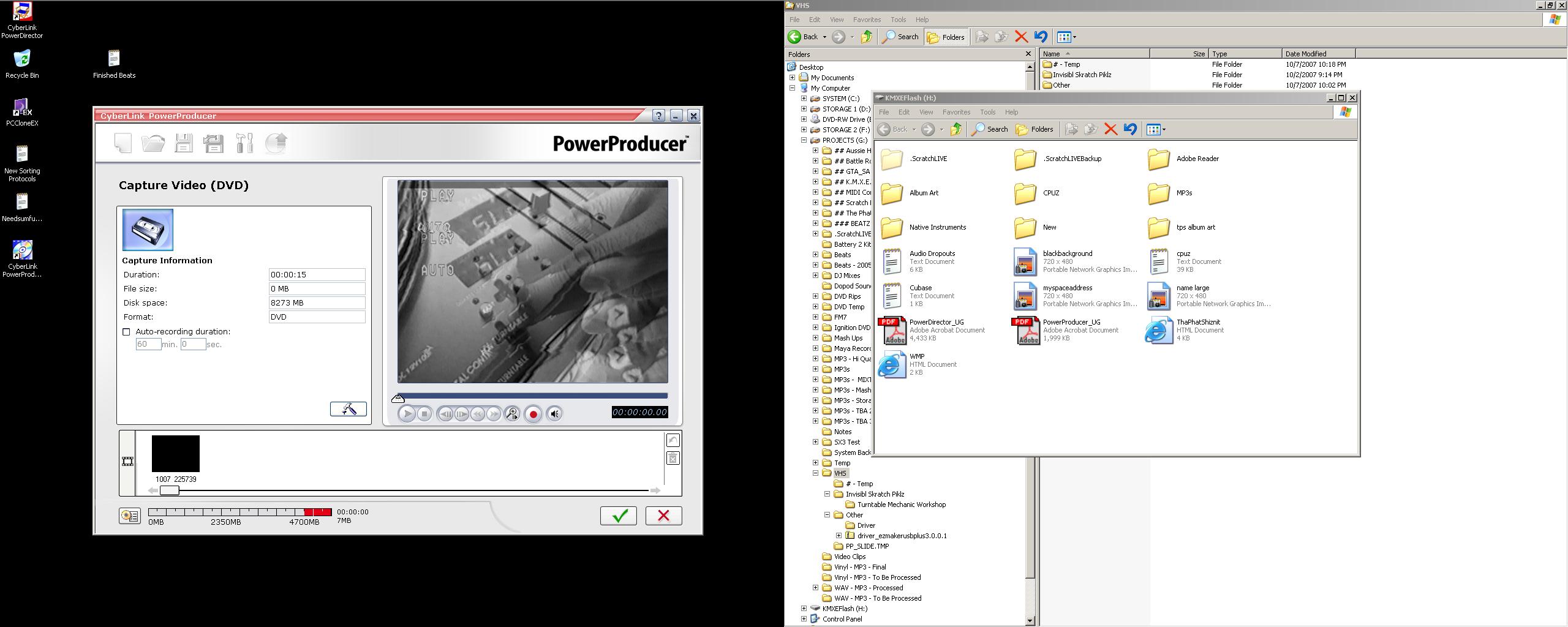Mute the preview audio speaker icon
Image resolution: width=1568 pixels, height=627 pixels.
(x=554, y=414)
